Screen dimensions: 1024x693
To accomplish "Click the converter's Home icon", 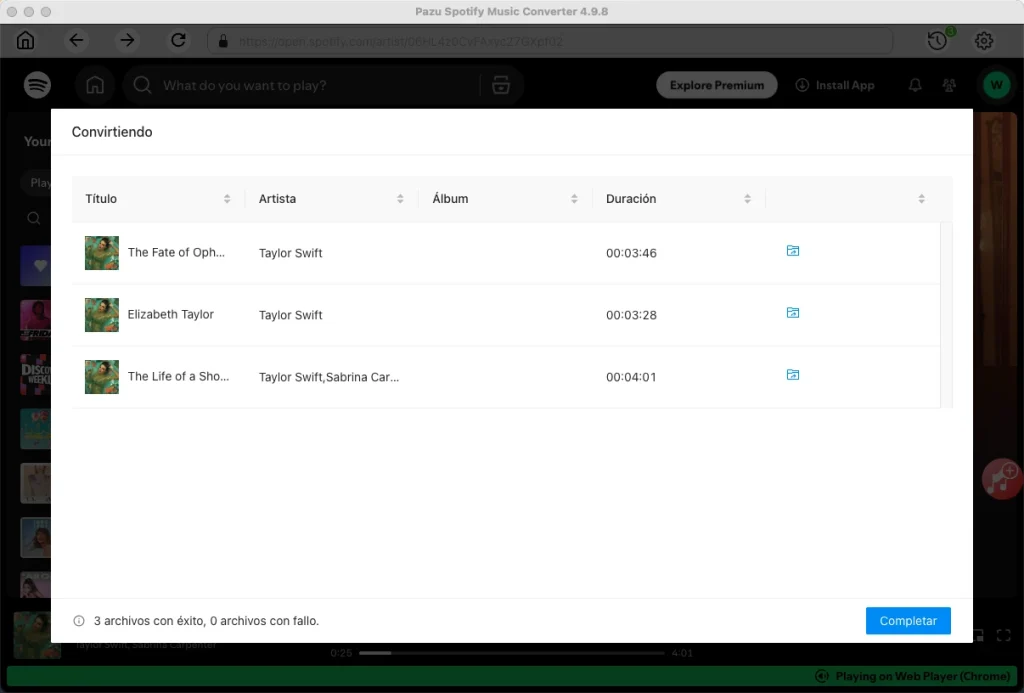I will pyautogui.click(x=25, y=40).
